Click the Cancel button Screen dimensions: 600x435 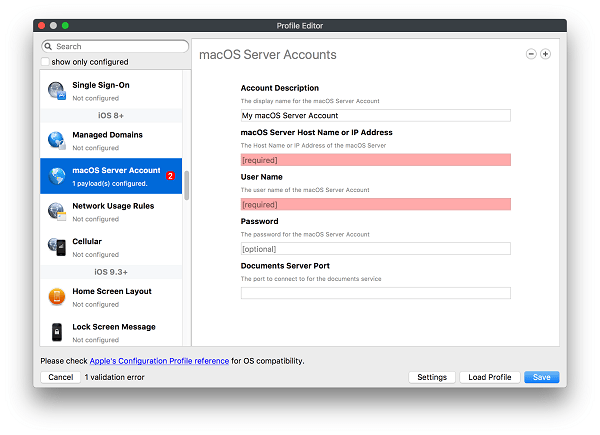click(60, 377)
